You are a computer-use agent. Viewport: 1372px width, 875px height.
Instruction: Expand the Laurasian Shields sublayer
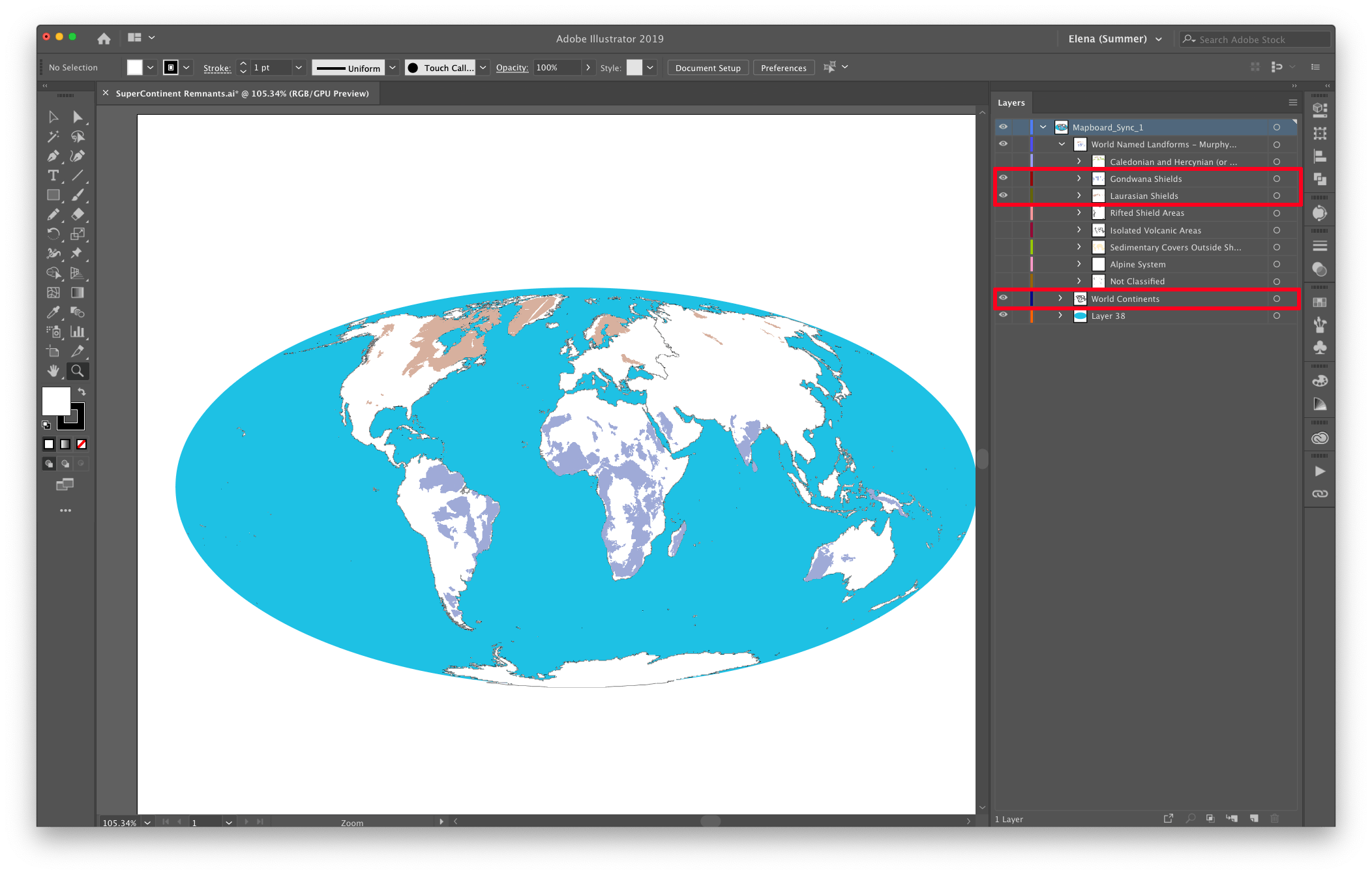[1079, 196]
